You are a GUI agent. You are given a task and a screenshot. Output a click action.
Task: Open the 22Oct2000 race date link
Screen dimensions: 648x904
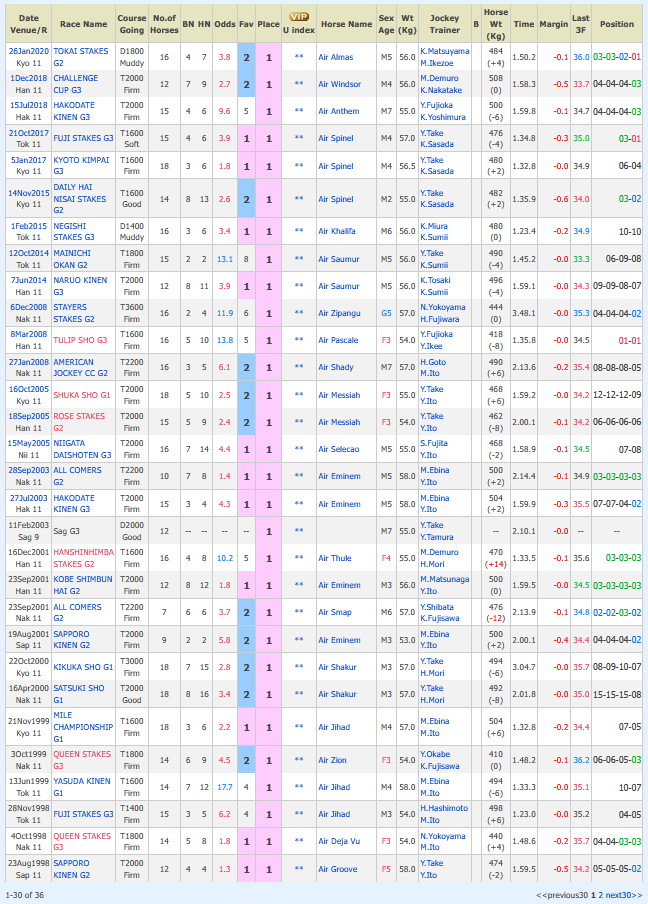(29, 661)
